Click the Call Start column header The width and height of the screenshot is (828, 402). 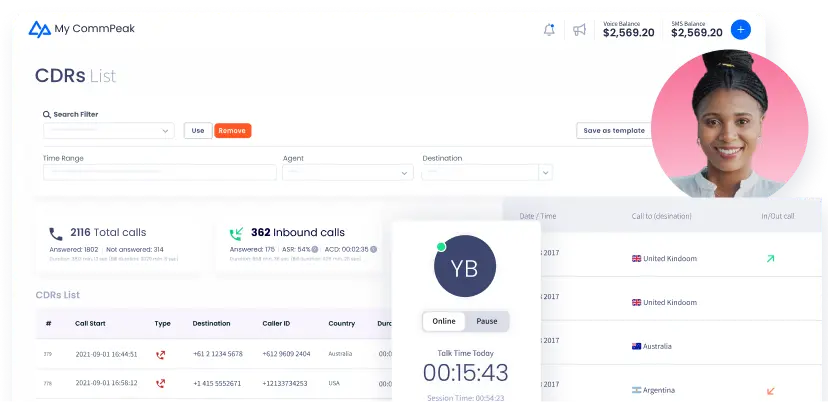point(91,323)
